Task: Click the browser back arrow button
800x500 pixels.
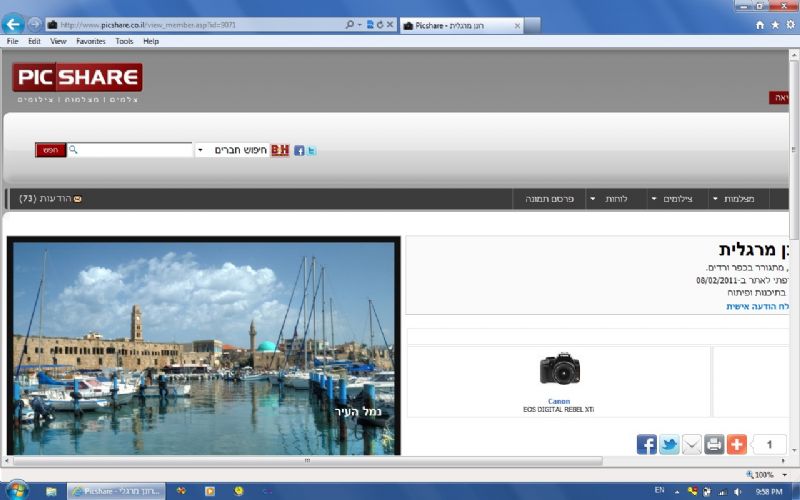Action: point(14,24)
